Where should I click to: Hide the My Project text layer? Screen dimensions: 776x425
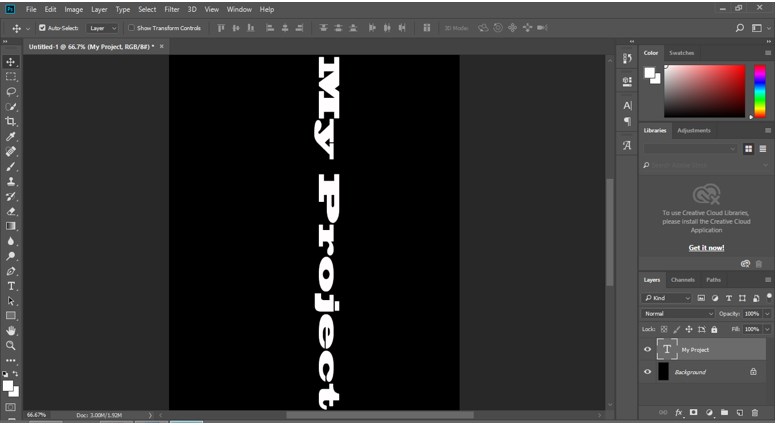tap(647, 349)
